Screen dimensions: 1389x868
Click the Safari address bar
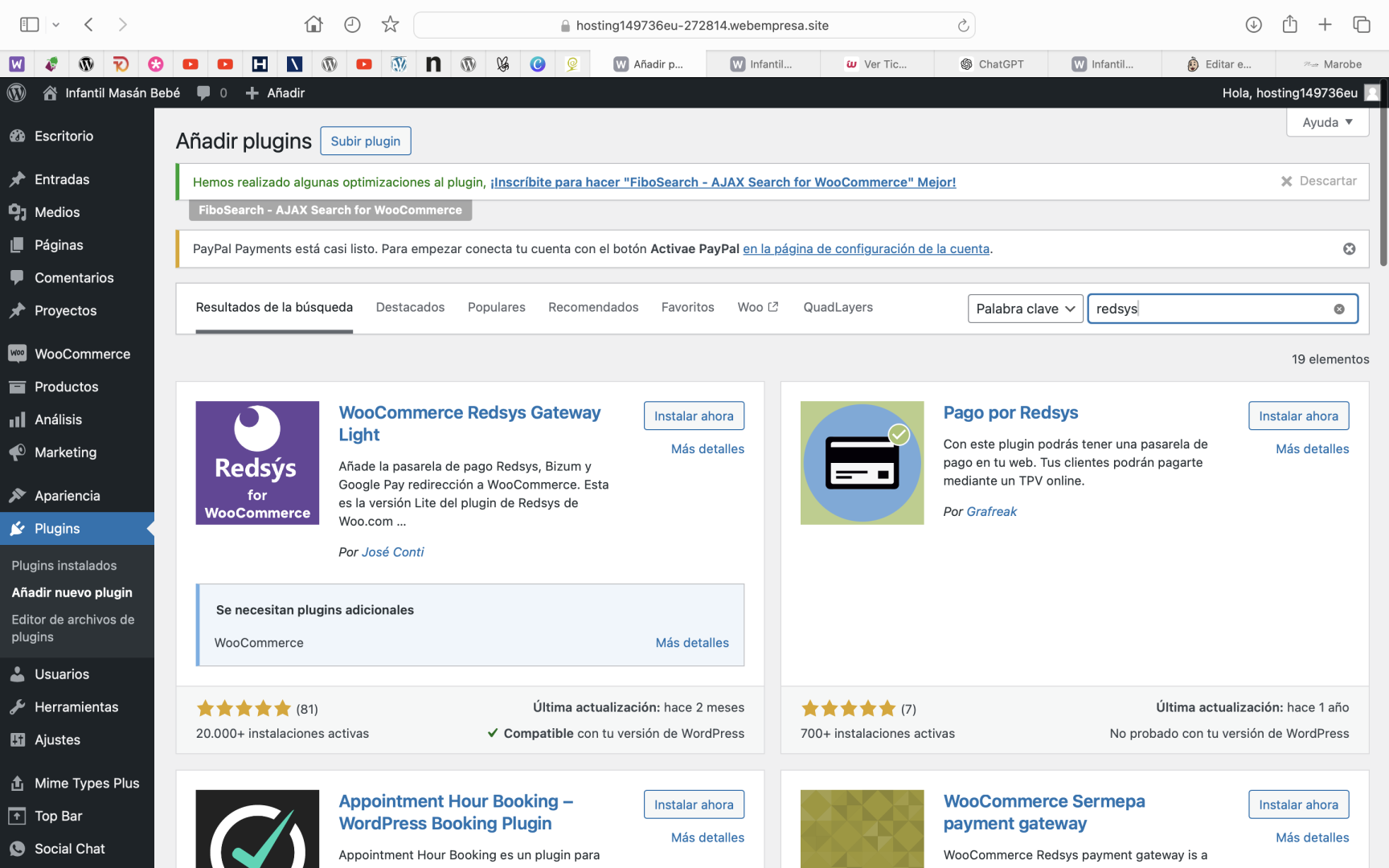coord(694,26)
